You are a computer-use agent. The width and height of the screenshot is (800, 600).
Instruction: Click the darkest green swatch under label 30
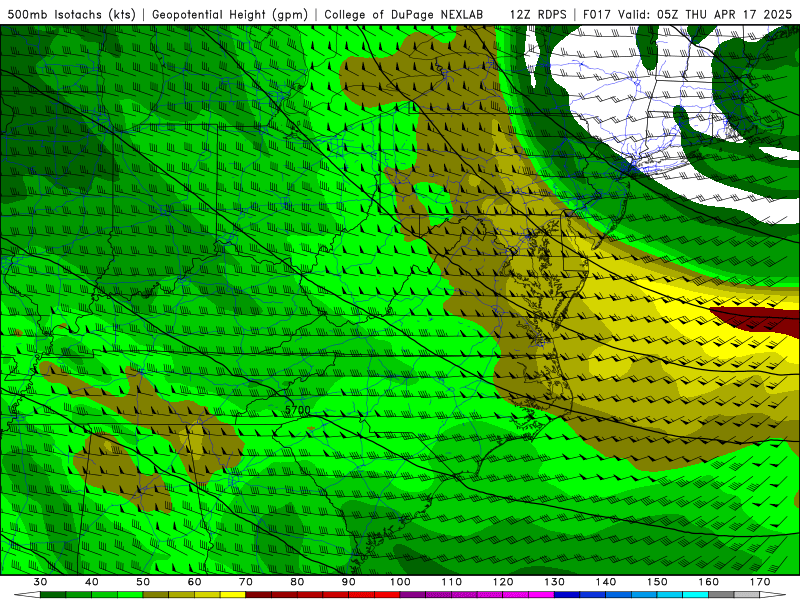pos(53,594)
